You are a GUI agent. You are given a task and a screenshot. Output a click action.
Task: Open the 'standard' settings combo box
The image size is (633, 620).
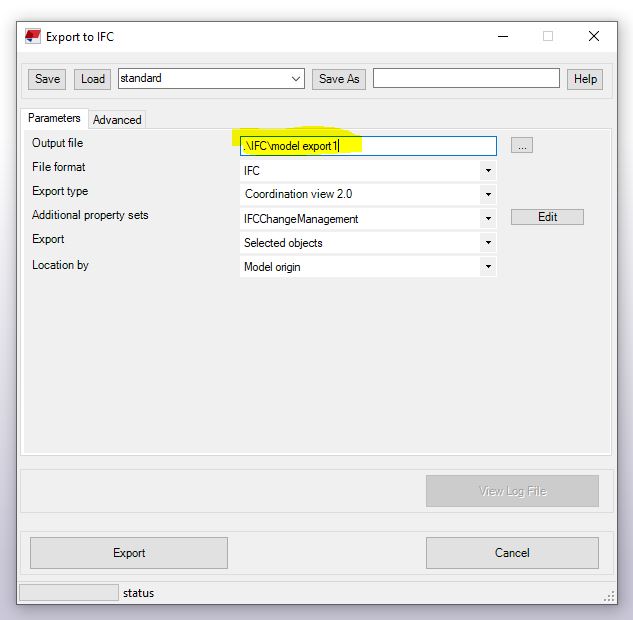[211, 78]
